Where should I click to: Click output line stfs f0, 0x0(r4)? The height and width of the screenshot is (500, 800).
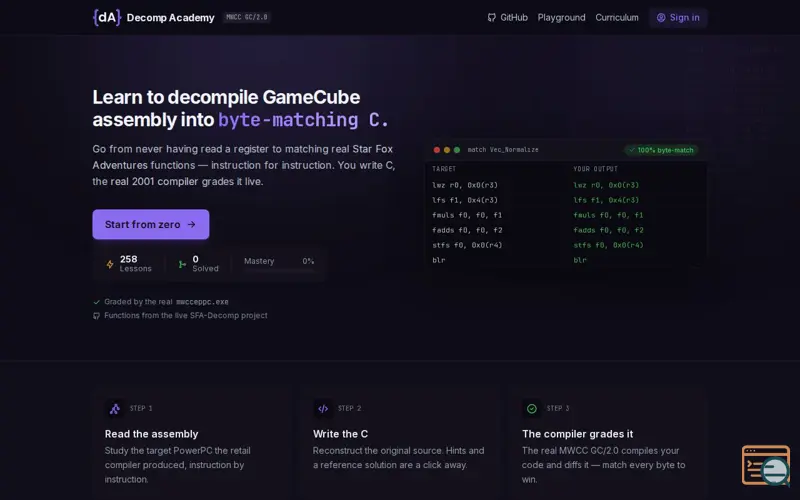[x=608, y=245]
